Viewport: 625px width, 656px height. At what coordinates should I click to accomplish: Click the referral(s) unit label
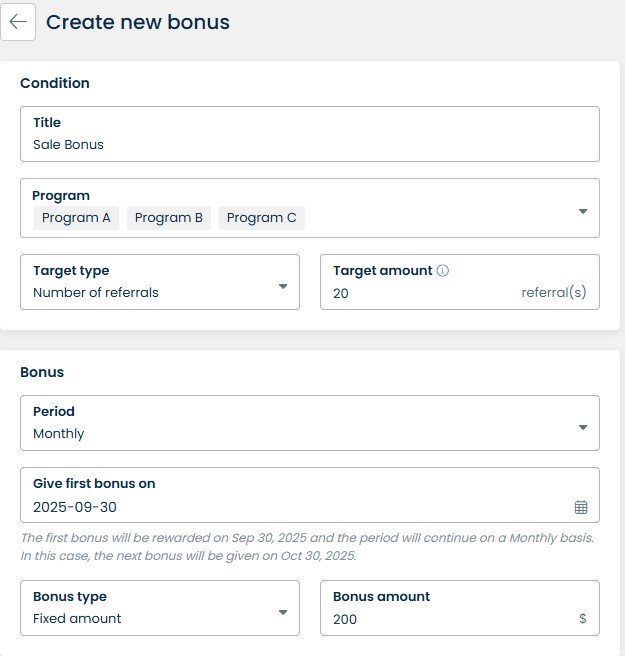point(553,293)
